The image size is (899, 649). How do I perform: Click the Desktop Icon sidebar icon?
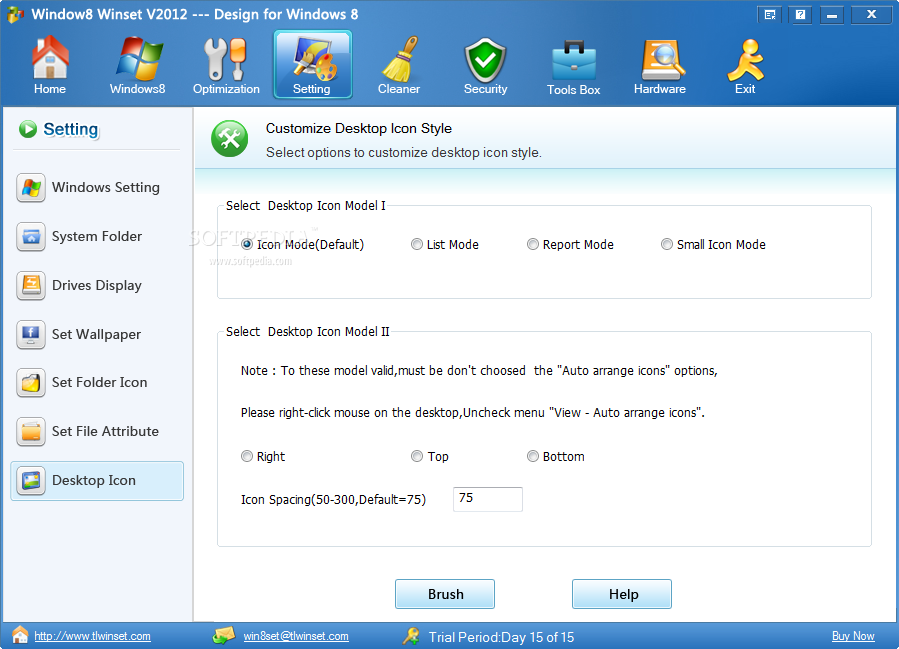click(x=31, y=480)
